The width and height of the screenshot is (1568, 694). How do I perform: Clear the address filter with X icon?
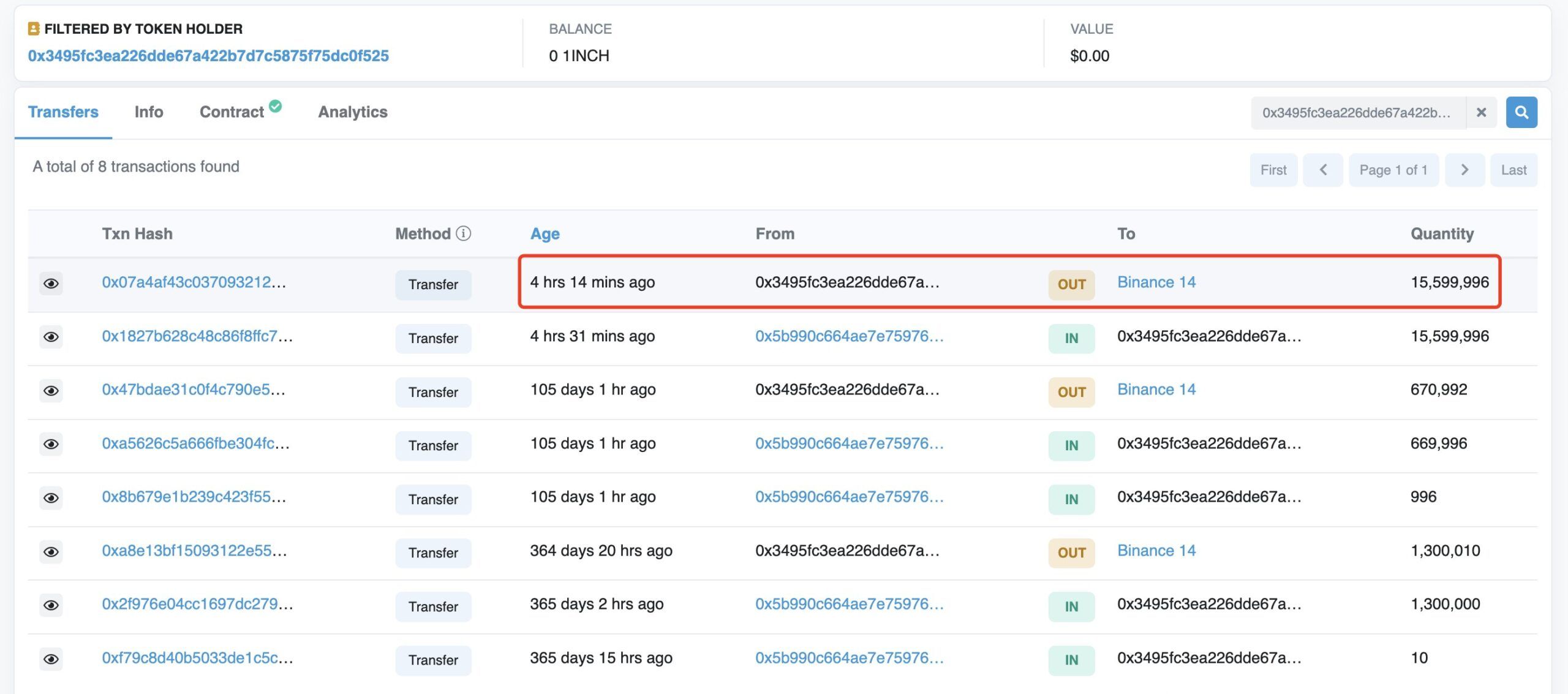click(1481, 112)
